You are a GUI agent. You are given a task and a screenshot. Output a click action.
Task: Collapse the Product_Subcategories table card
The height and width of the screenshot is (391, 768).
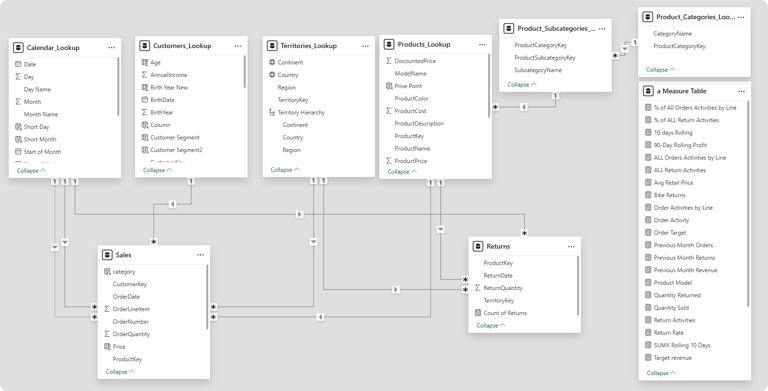point(522,84)
